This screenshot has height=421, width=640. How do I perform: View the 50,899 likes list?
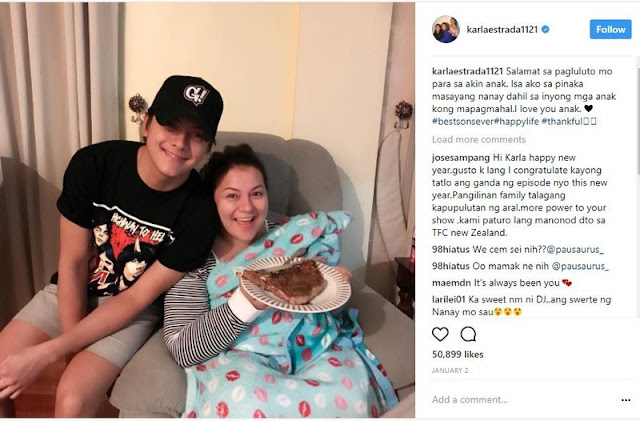click(458, 354)
